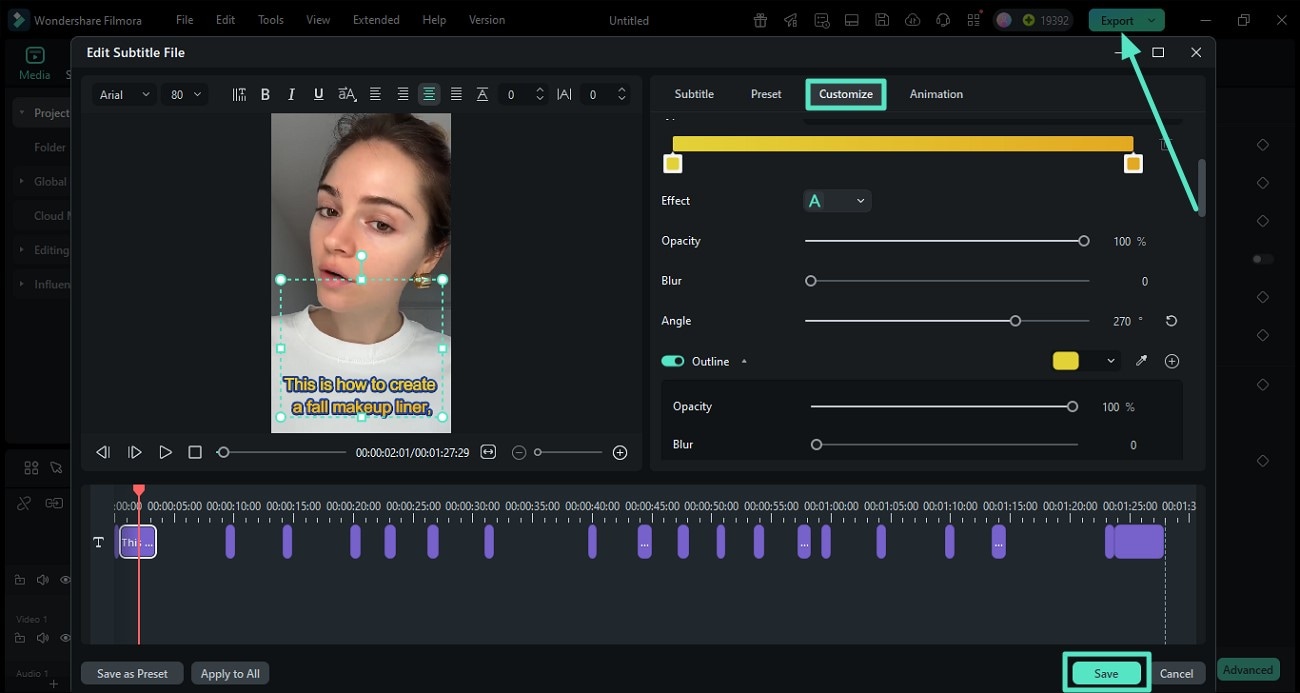Viewport: 1300px width, 693px height.
Task: Click the yellow outline color swatch
Action: (1066, 361)
